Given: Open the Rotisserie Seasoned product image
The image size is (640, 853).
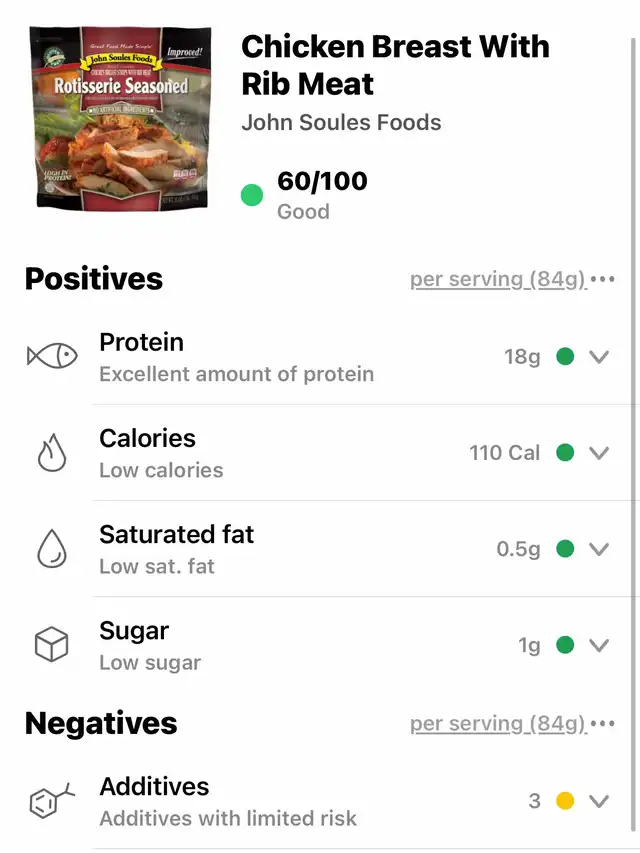Looking at the screenshot, I should (120, 117).
